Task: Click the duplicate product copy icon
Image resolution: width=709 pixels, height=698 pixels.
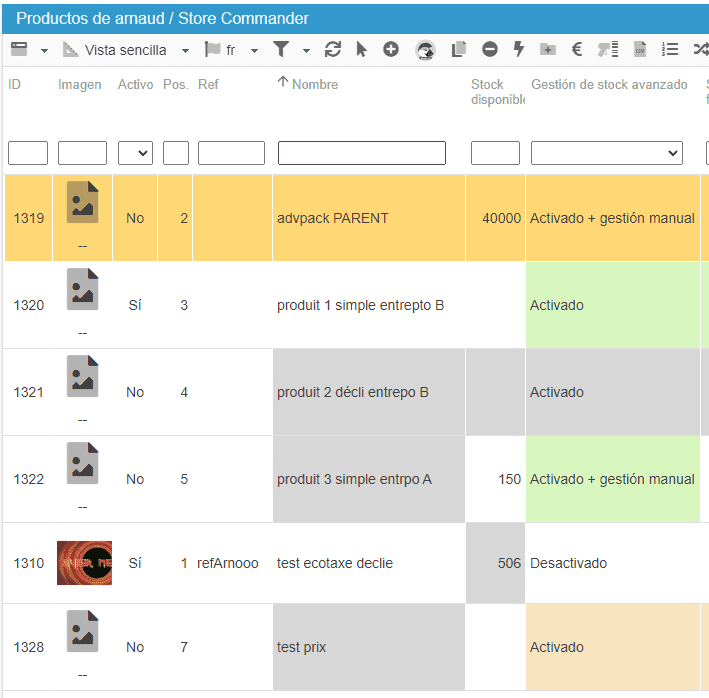Action: [x=459, y=49]
